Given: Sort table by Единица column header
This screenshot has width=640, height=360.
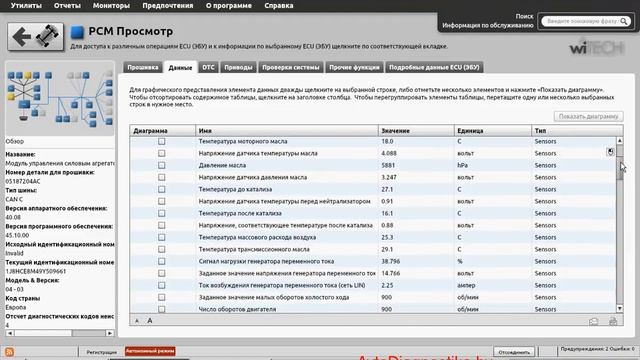Looking at the screenshot, I should (493, 131).
